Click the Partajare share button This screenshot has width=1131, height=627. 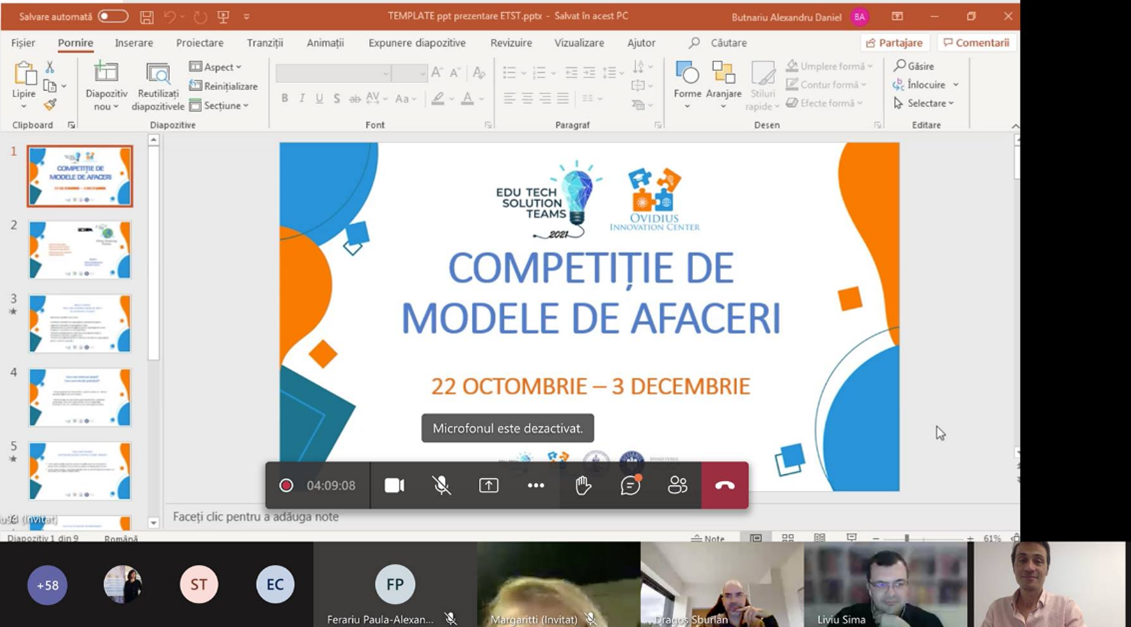pyautogui.click(x=894, y=43)
